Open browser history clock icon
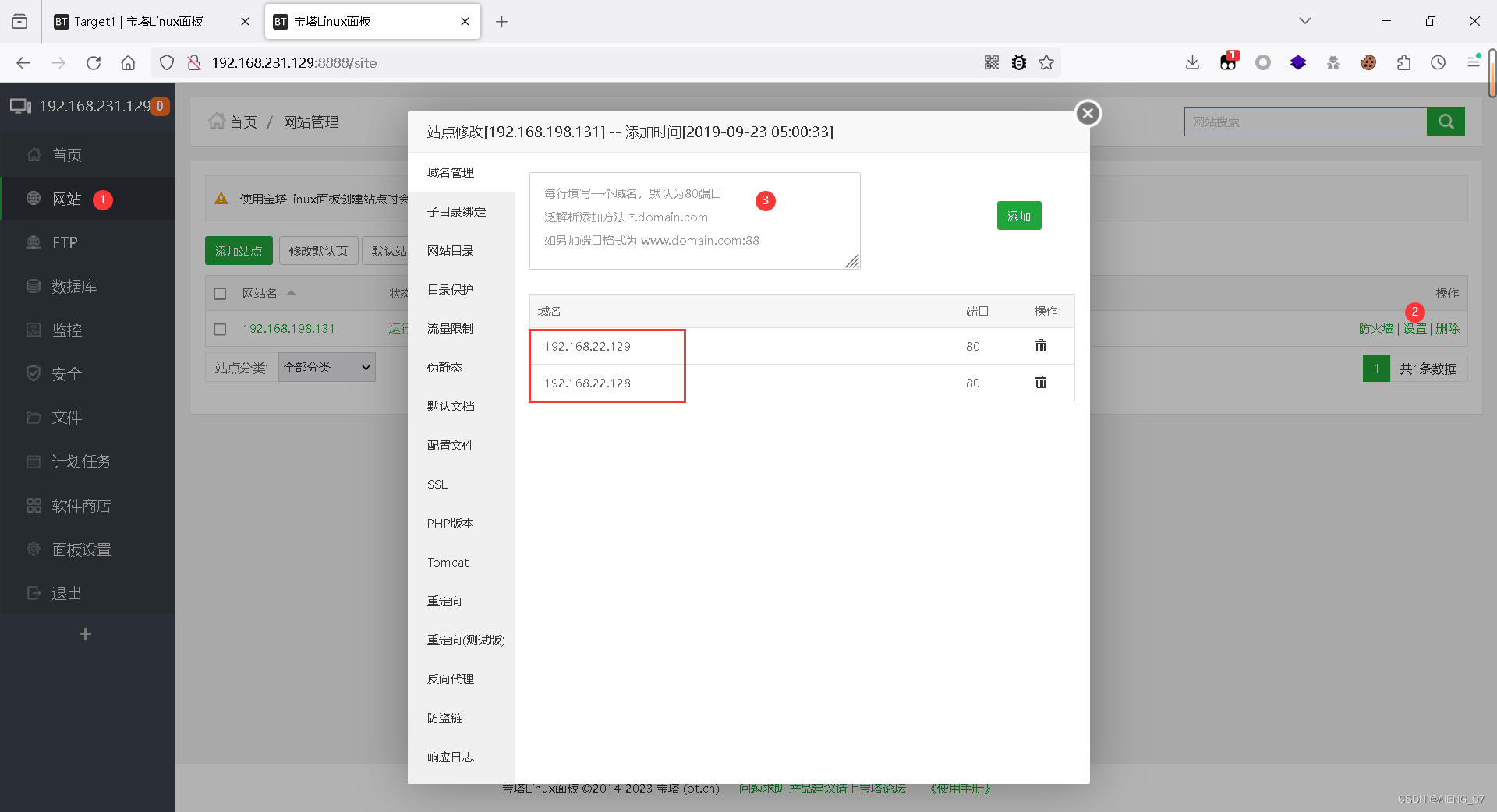The height and width of the screenshot is (812, 1497). pyautogui.click(x=1439, y=63)
